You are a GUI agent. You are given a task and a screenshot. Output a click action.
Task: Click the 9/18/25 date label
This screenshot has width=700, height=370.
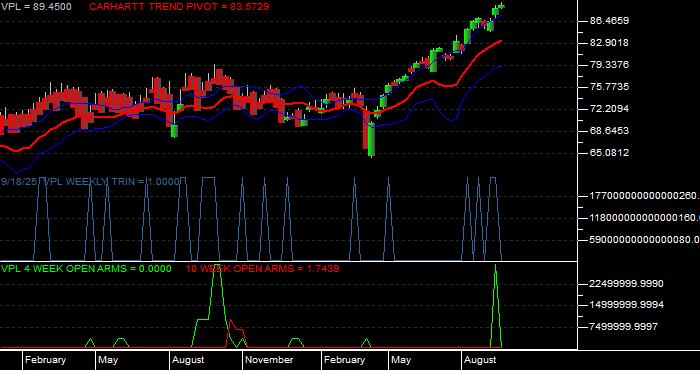click(x=20, y=182)
